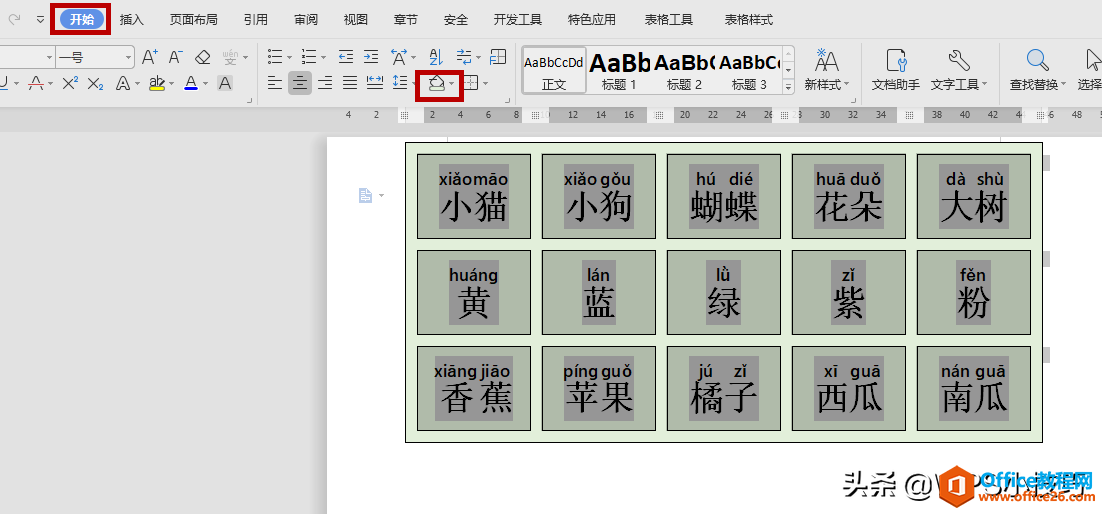
Task: Click the yellow text highlight color button
Action: (x=156, y=84)
